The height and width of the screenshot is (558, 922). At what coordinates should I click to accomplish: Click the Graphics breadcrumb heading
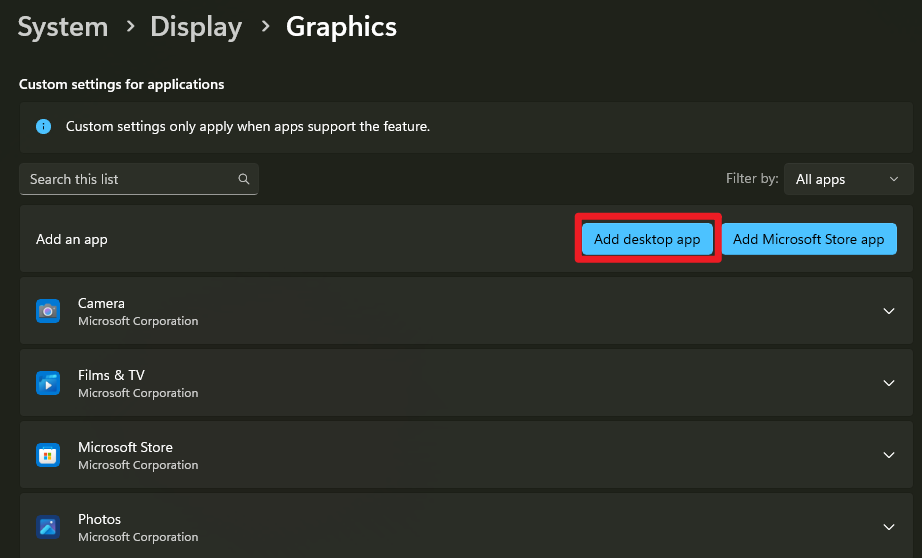click(341, 27)
